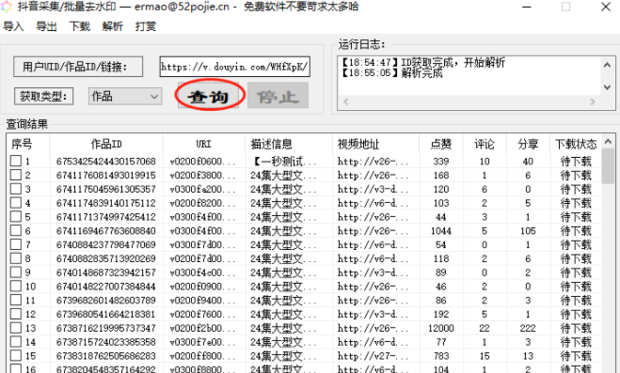Minimize the window

tap(526, 7)
